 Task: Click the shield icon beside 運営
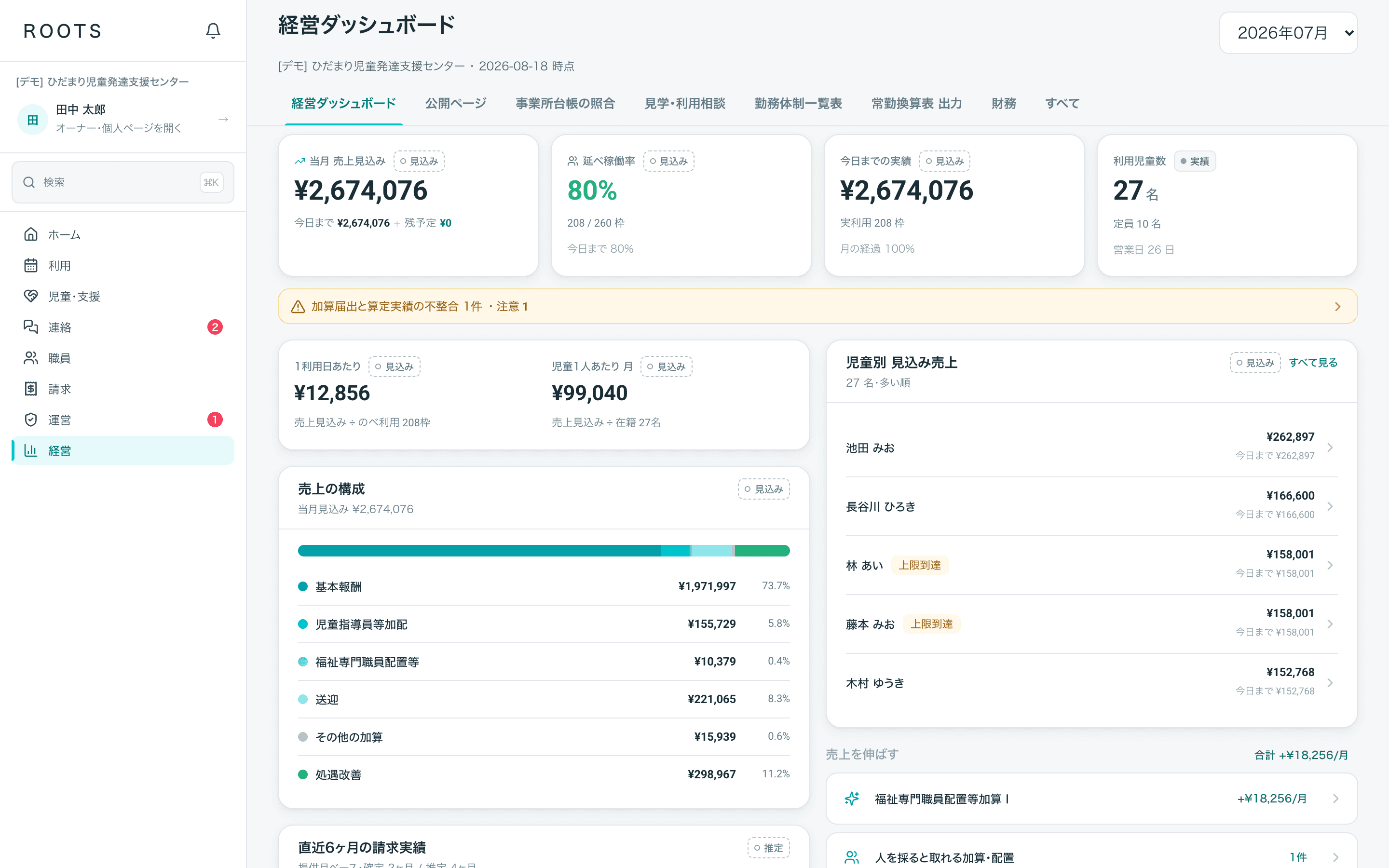point(31,420)
